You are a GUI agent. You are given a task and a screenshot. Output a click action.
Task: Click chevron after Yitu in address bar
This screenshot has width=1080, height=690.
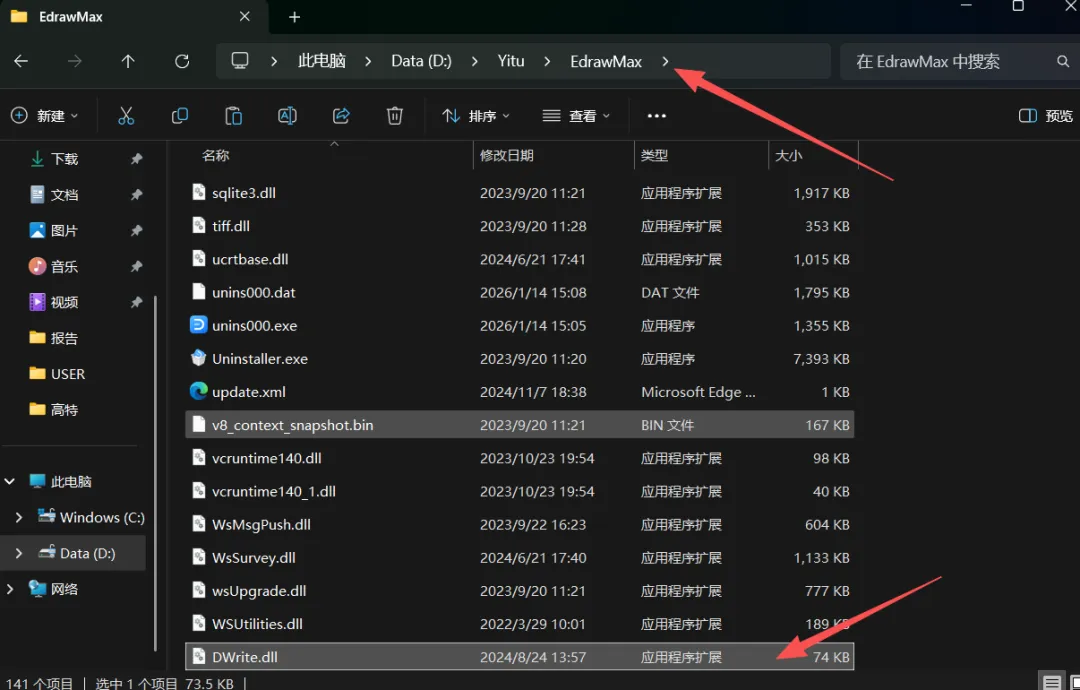547,61
